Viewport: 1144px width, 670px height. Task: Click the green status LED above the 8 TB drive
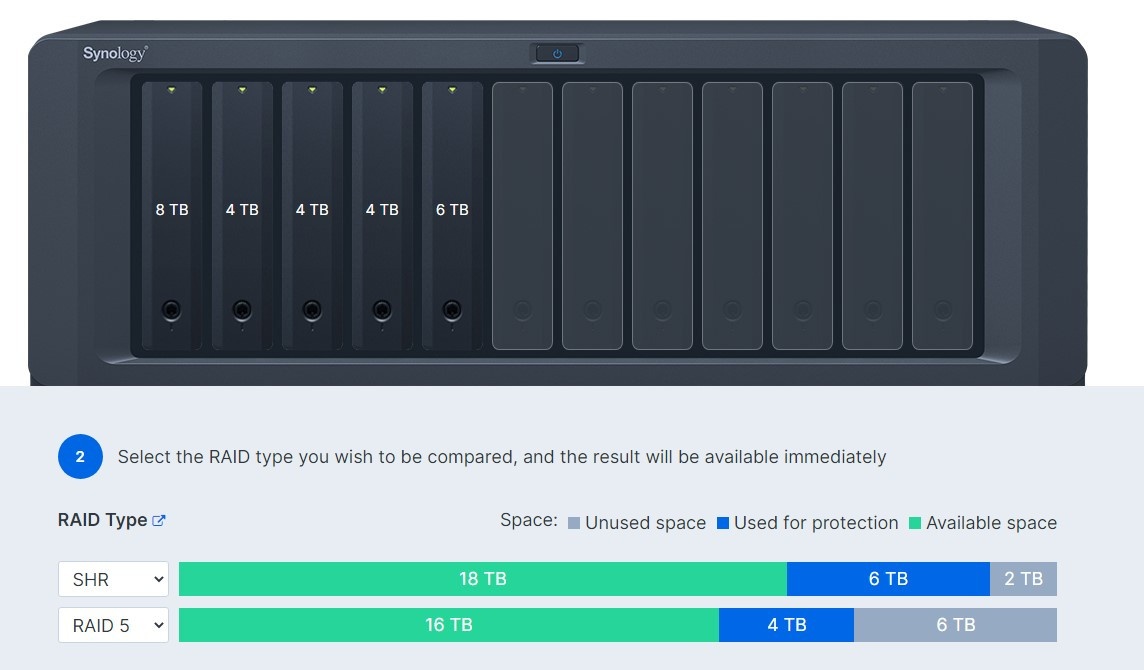pos(171,90)
